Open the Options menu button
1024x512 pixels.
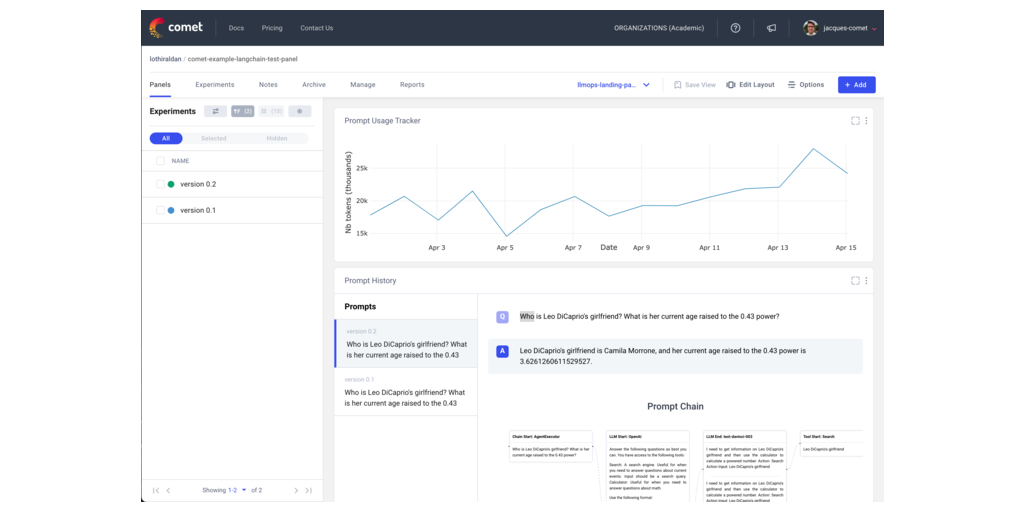click(806, 85)
